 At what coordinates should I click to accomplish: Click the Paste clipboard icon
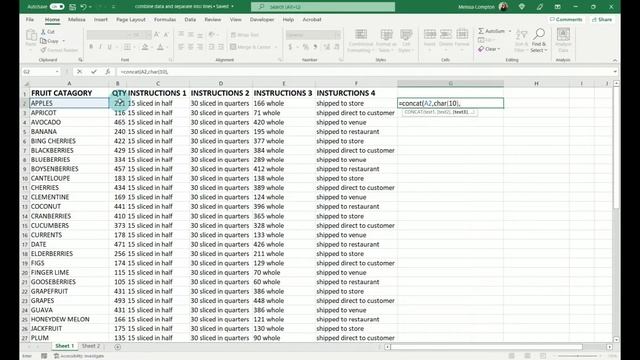coord(31,36)
